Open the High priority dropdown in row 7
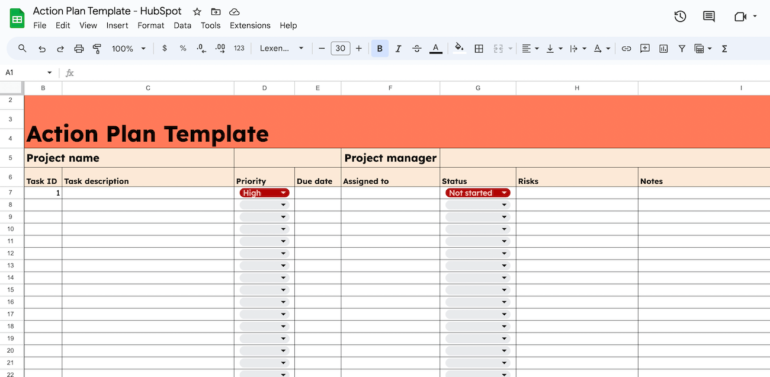 [x=265, y=193]
